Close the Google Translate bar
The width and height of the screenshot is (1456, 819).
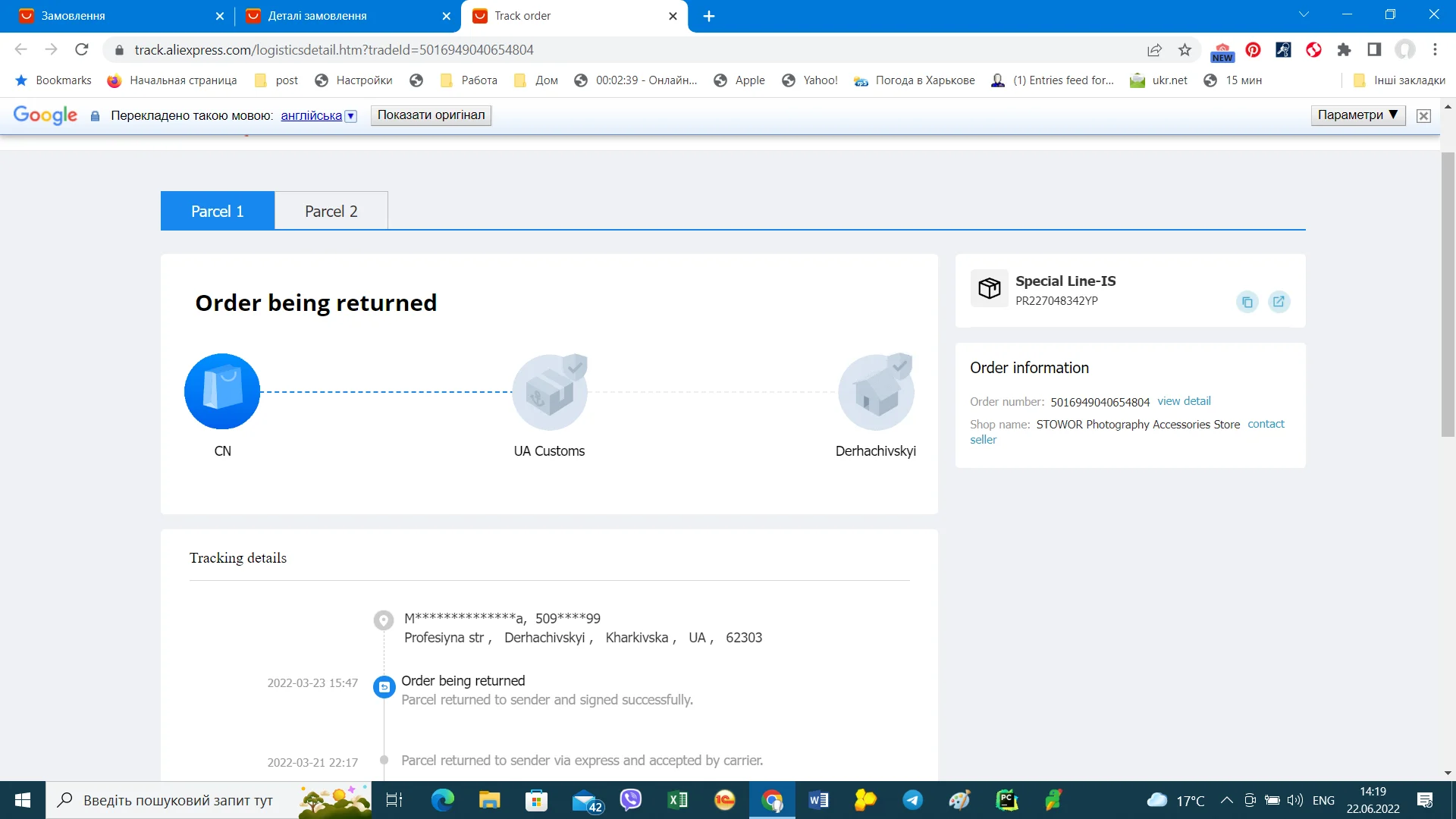[1423, 116]
